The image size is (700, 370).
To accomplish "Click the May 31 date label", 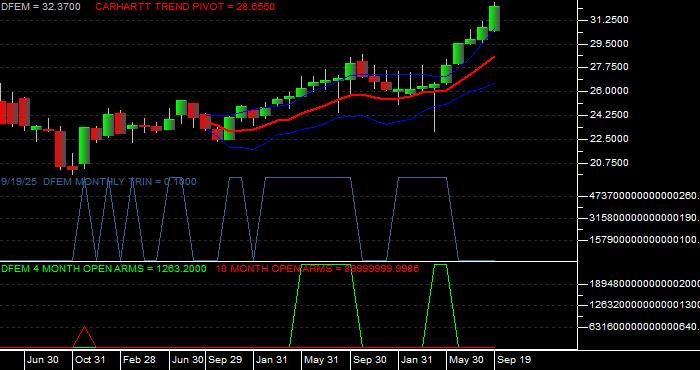I will 321,360.
